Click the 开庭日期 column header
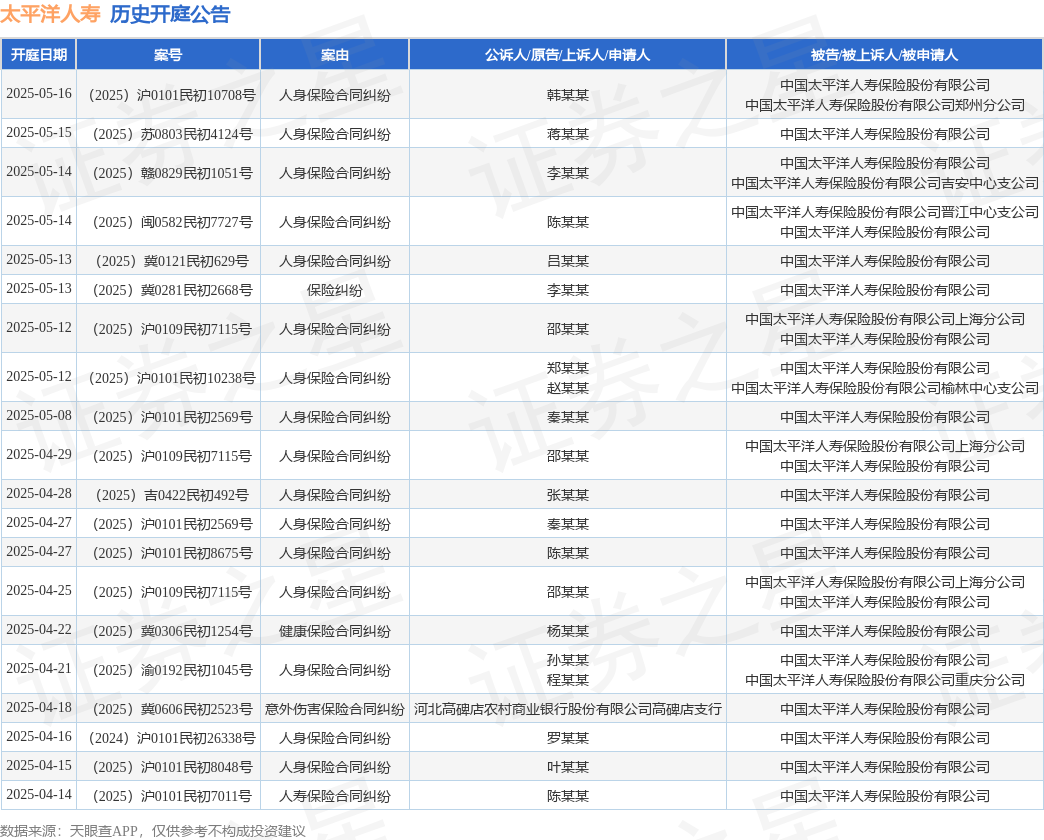The width and height of the screenshot is (1044, 840). point(39,55)
